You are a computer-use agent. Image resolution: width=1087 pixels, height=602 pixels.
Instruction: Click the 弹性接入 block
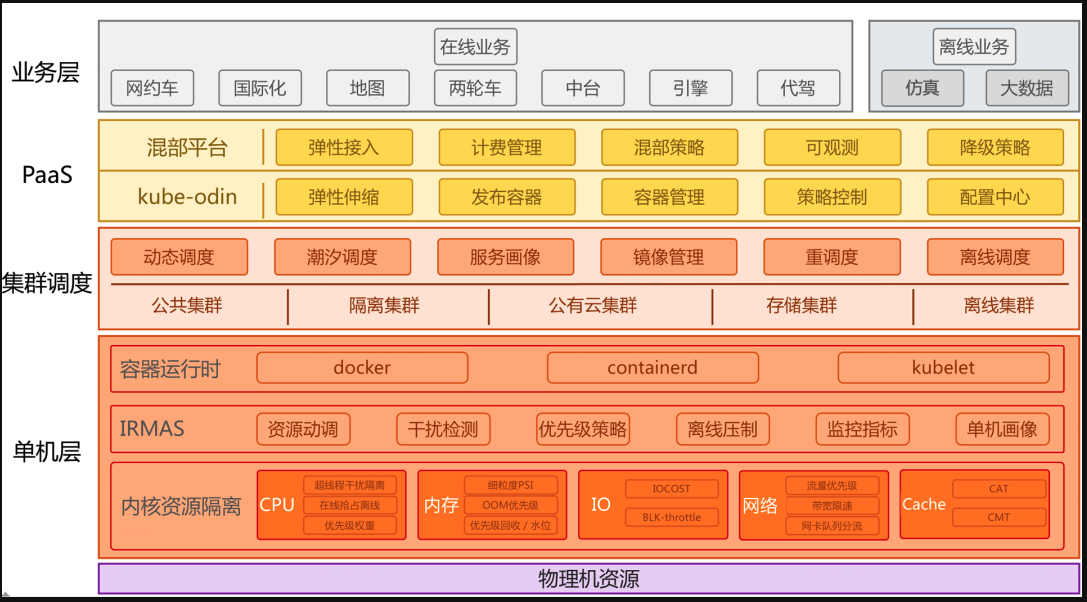coord(344,147)
